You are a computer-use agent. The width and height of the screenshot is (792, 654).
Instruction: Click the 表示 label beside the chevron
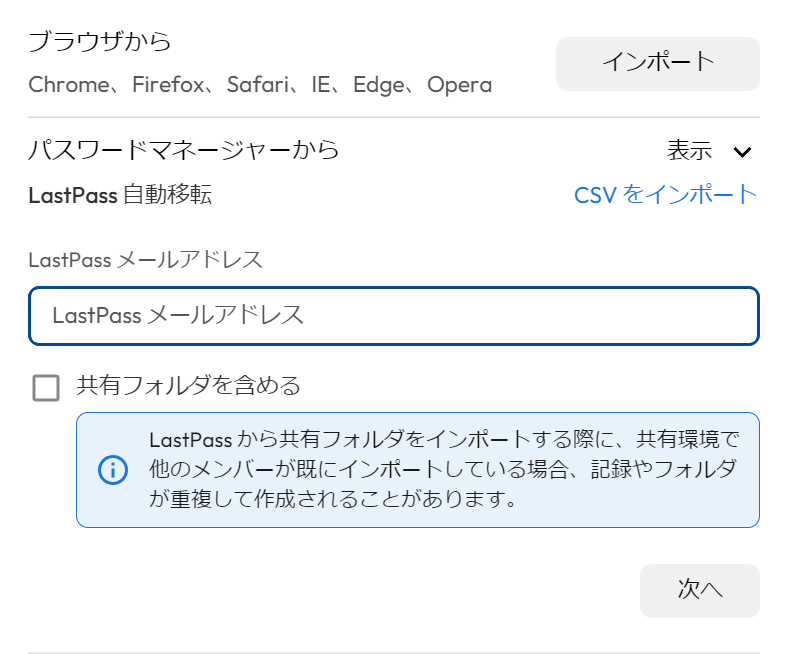[689, 150]
